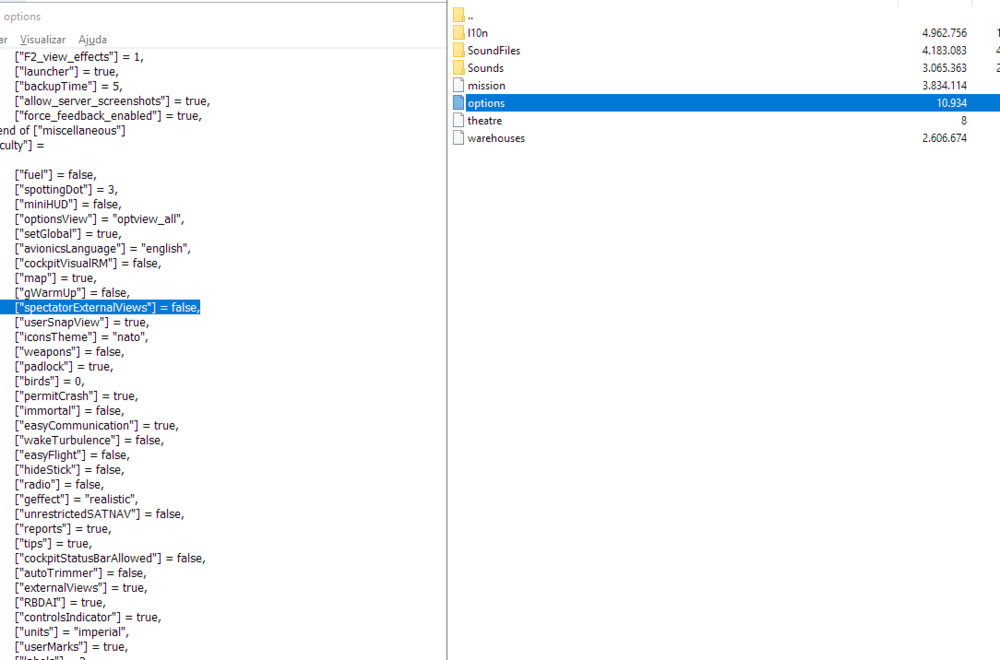Click the "allow_server_screenshots" line
This screenshot has height=660, width=1000.
coord(112,101)
